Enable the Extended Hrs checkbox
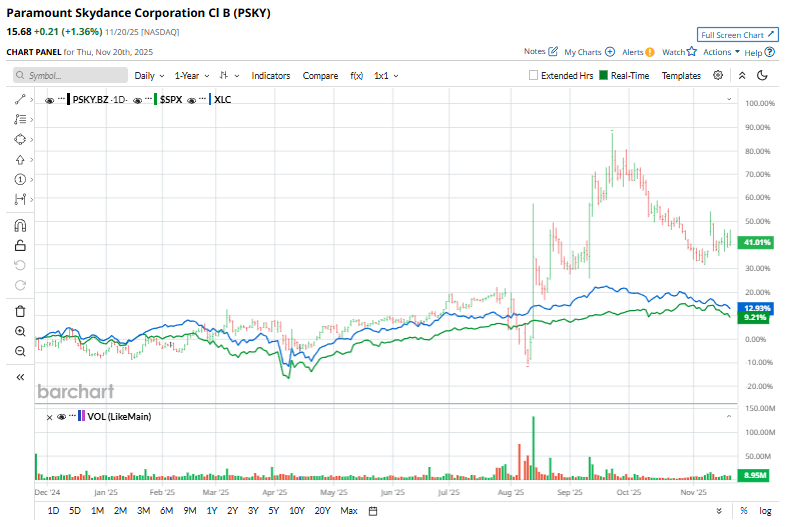The height and width of the screenshot is (527, 785). (533, 75)
